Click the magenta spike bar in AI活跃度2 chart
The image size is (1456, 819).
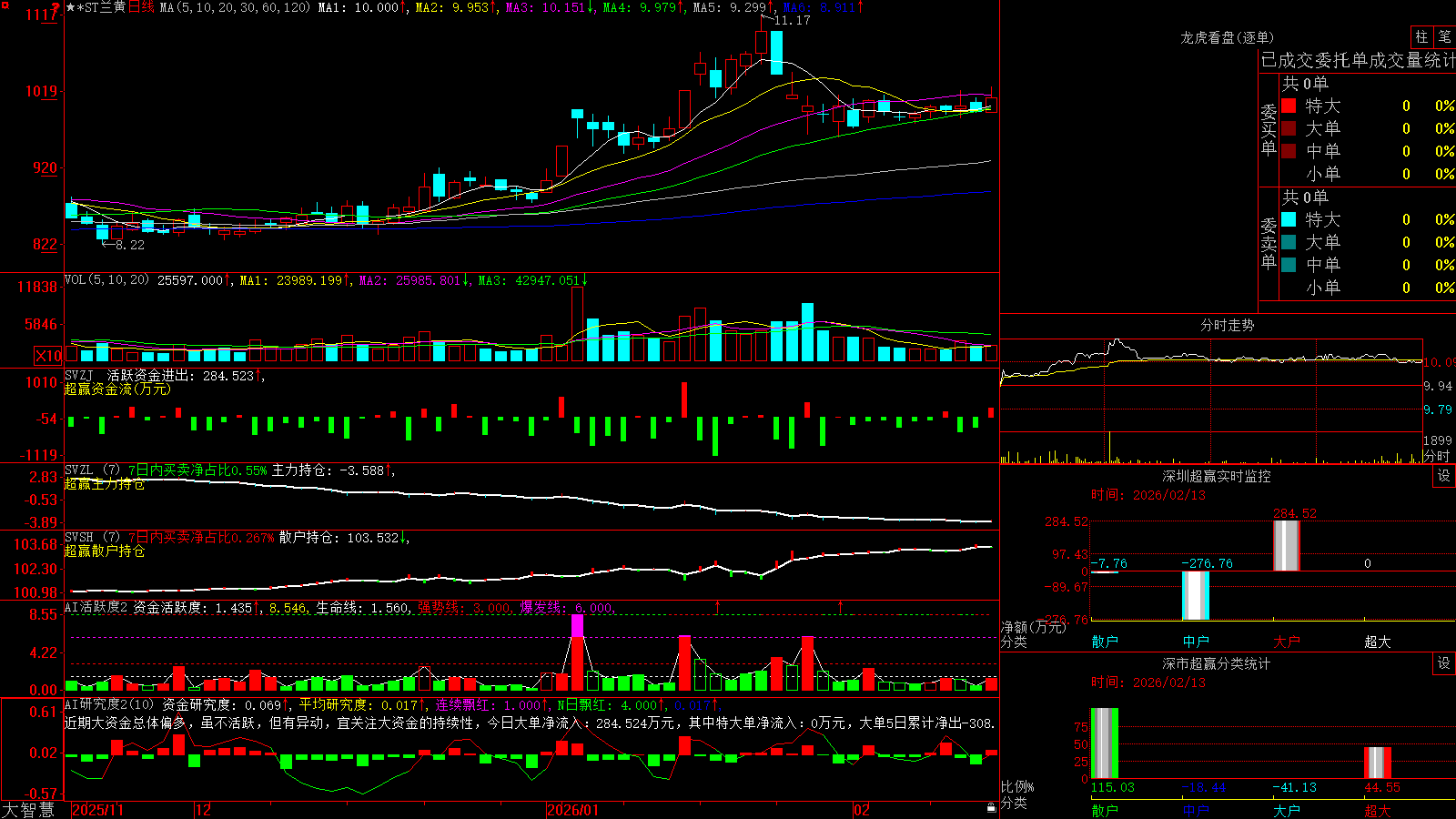click(577, 626)
